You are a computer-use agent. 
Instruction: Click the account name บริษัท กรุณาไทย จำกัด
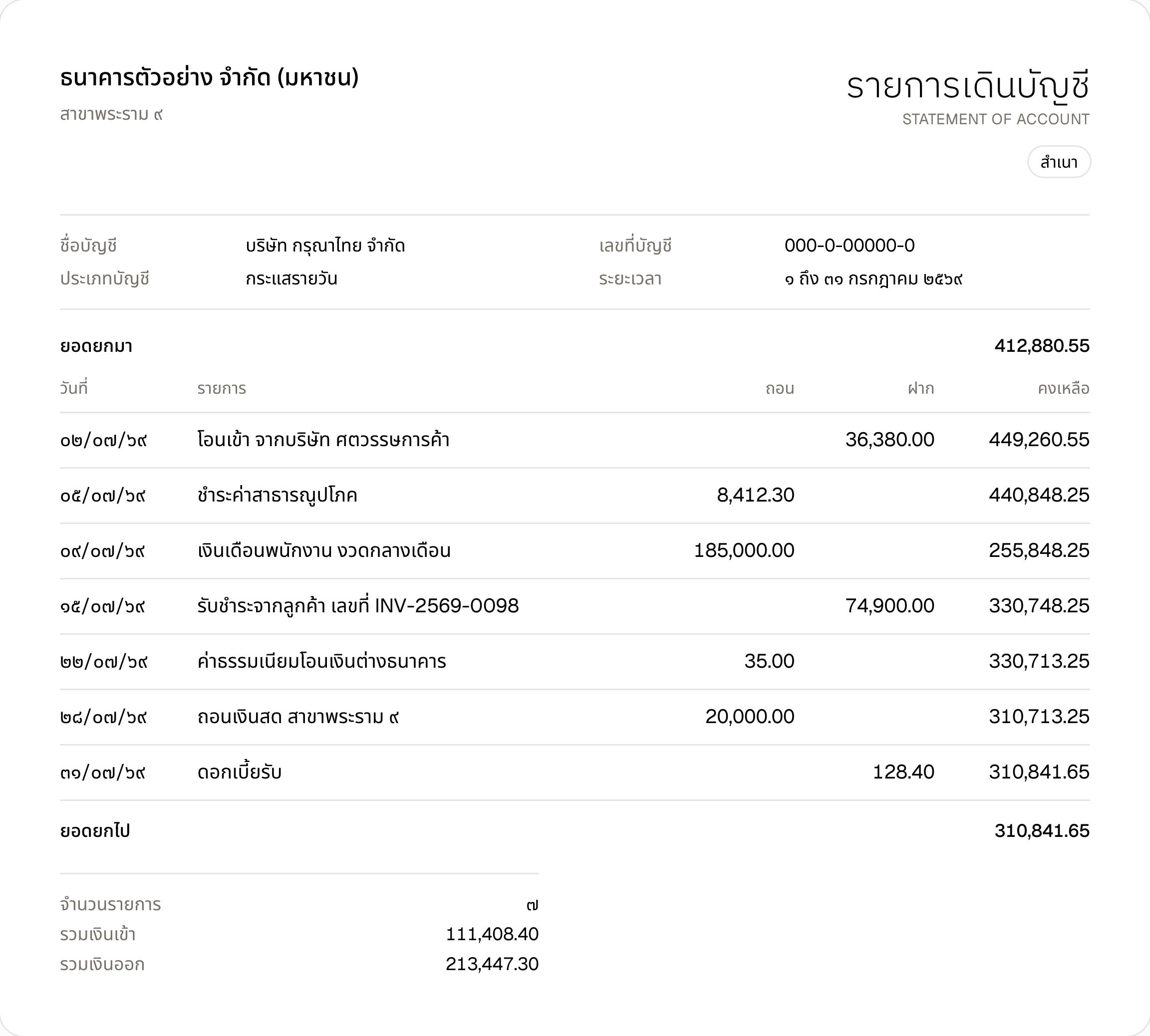pos(325,246)
